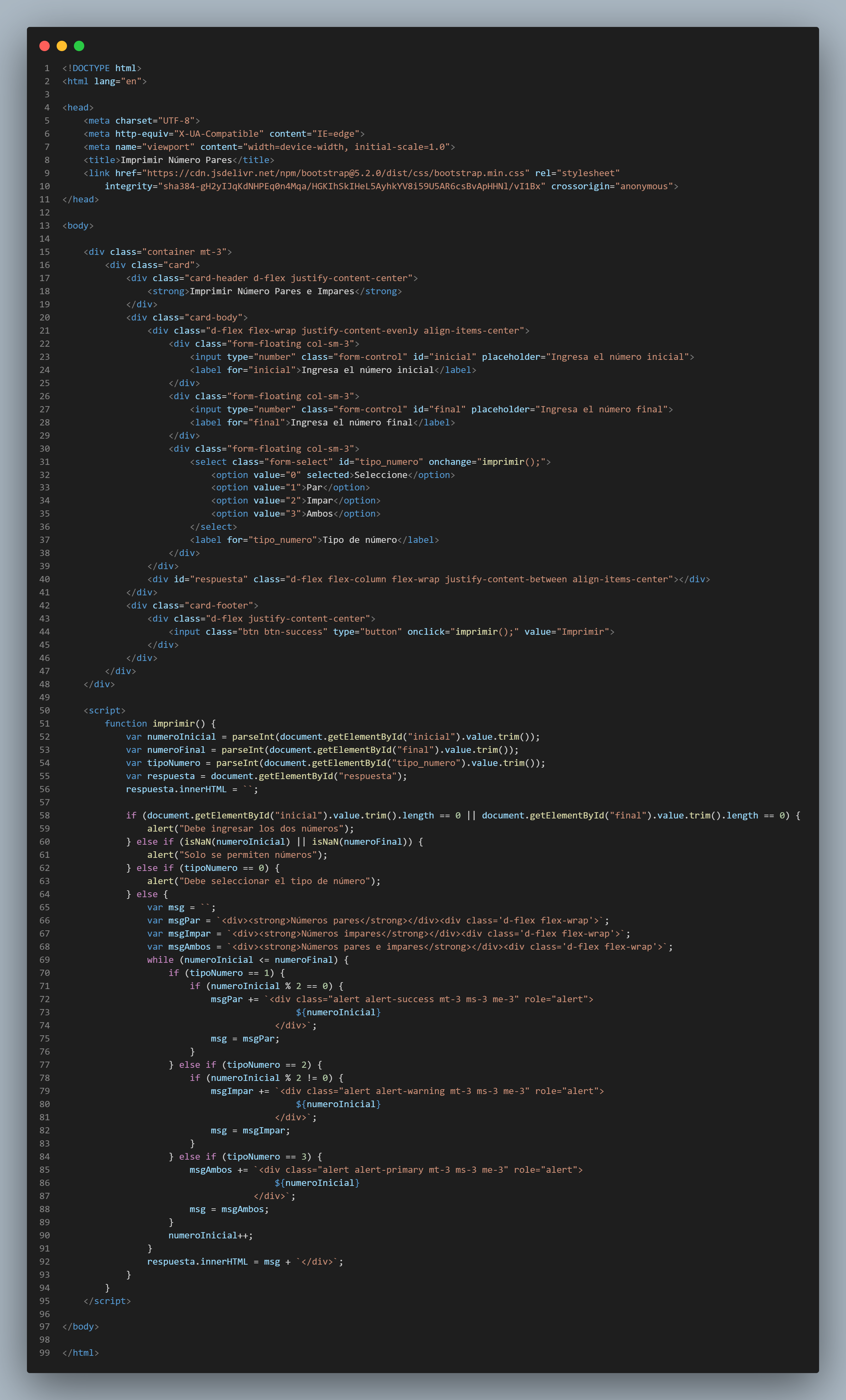Click alert Debe seleccionar el tipo de número

pyautogui.click(x=263, y=881)
